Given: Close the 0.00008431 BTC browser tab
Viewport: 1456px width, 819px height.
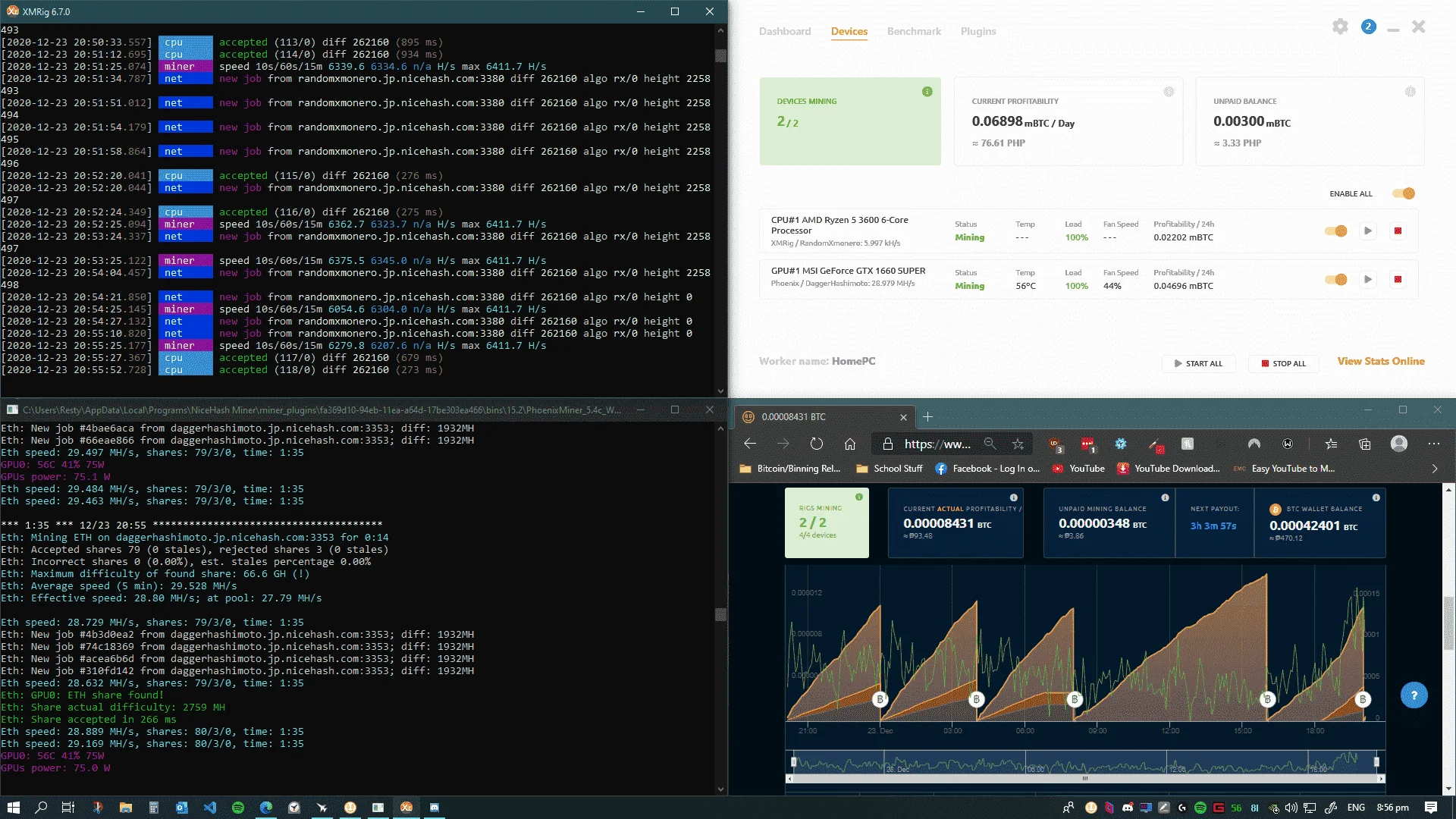Looking at the screenshot, I should (903, 417).
